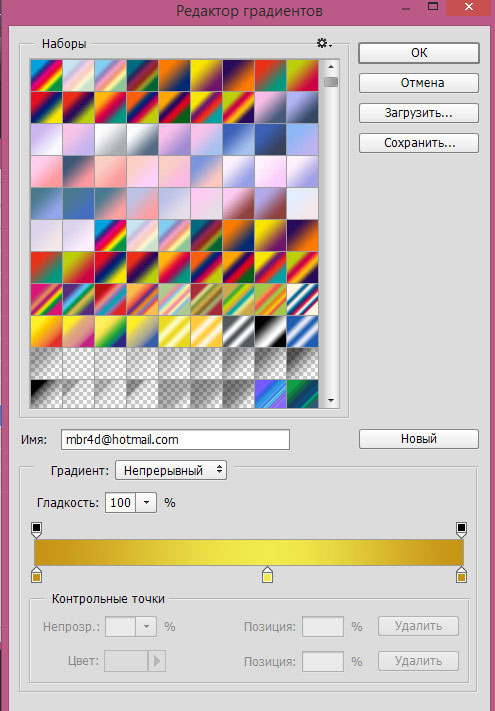Open the presets gear menu
This screenshot has width=495, height=711.
(324, 43)
